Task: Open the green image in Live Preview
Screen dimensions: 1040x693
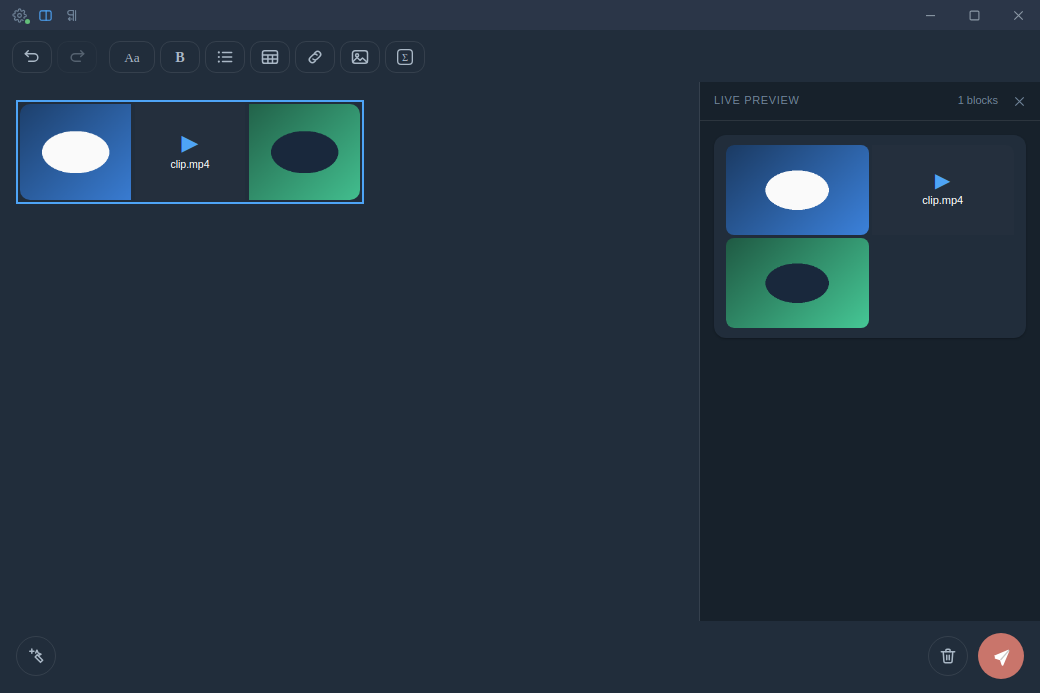Action: pyautogui.click(x=797, y=283)
